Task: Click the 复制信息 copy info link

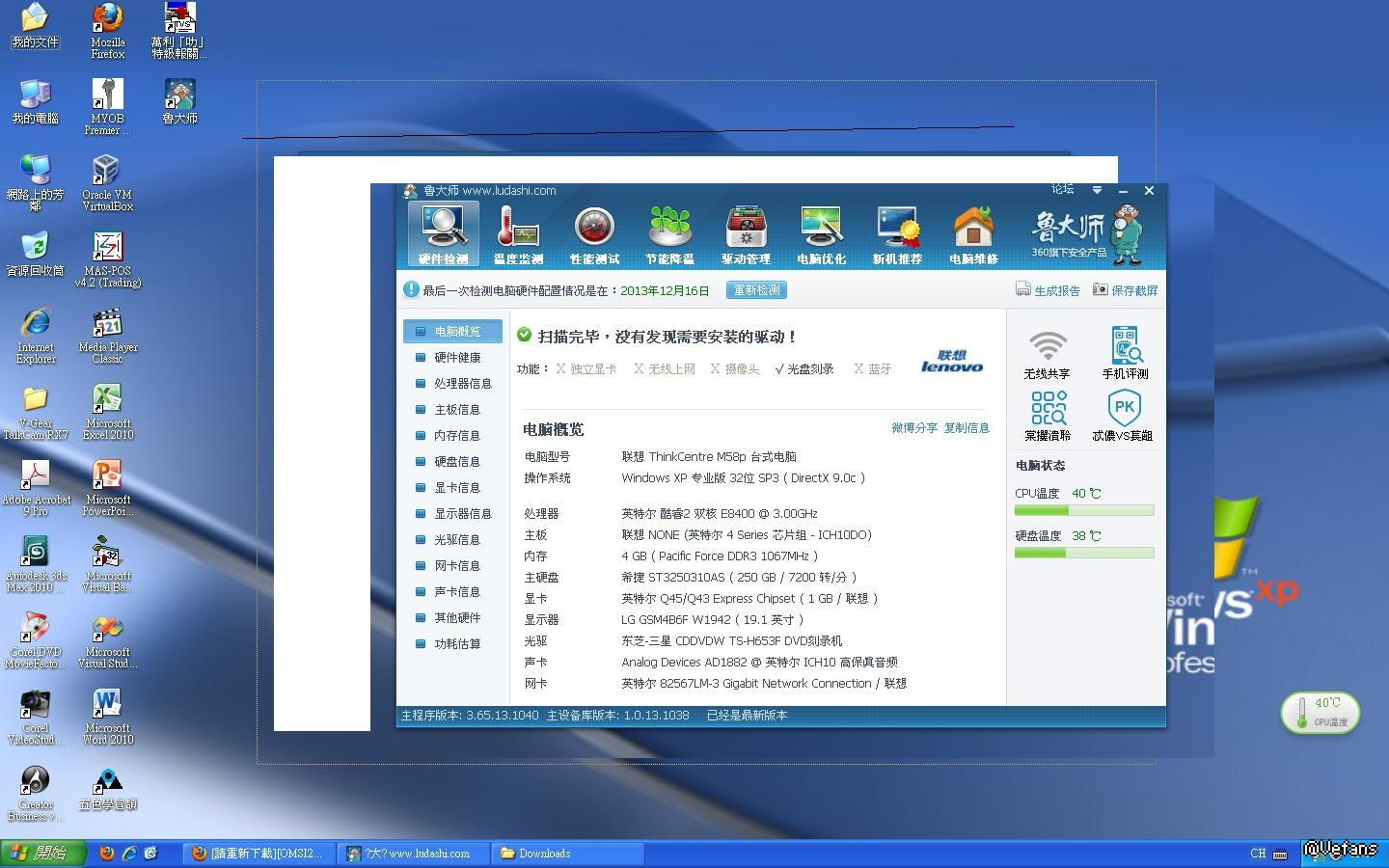Action: 966,428
